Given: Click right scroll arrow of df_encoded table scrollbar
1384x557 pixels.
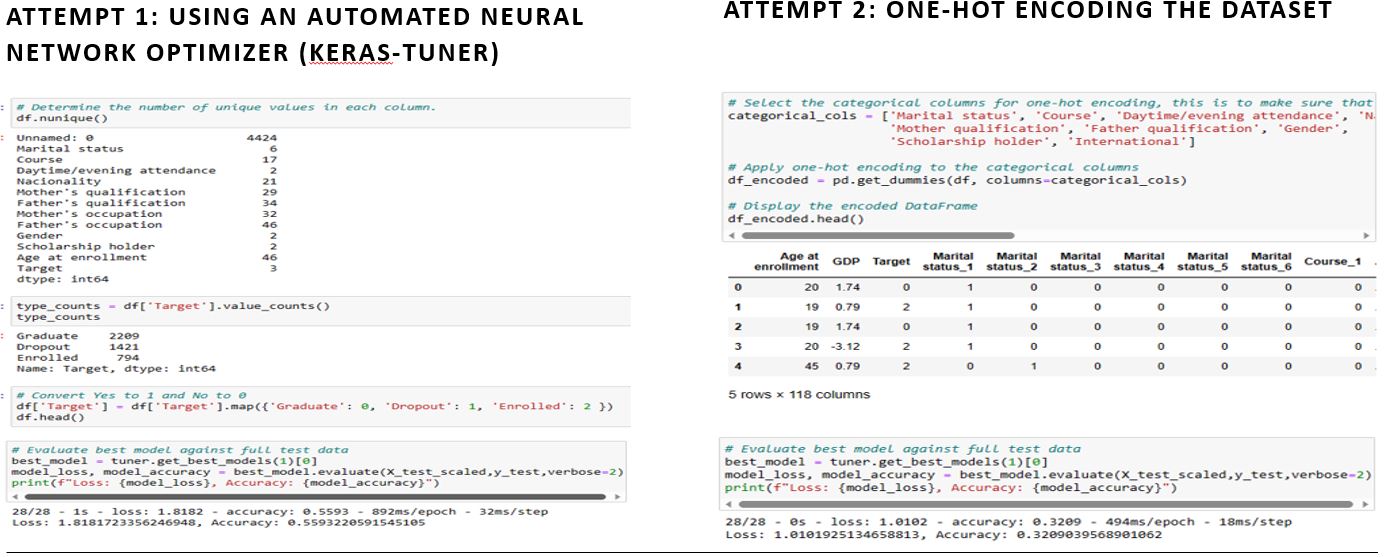Looking at the screenshot, I should pyautogui.click(x=1367, y=235).
